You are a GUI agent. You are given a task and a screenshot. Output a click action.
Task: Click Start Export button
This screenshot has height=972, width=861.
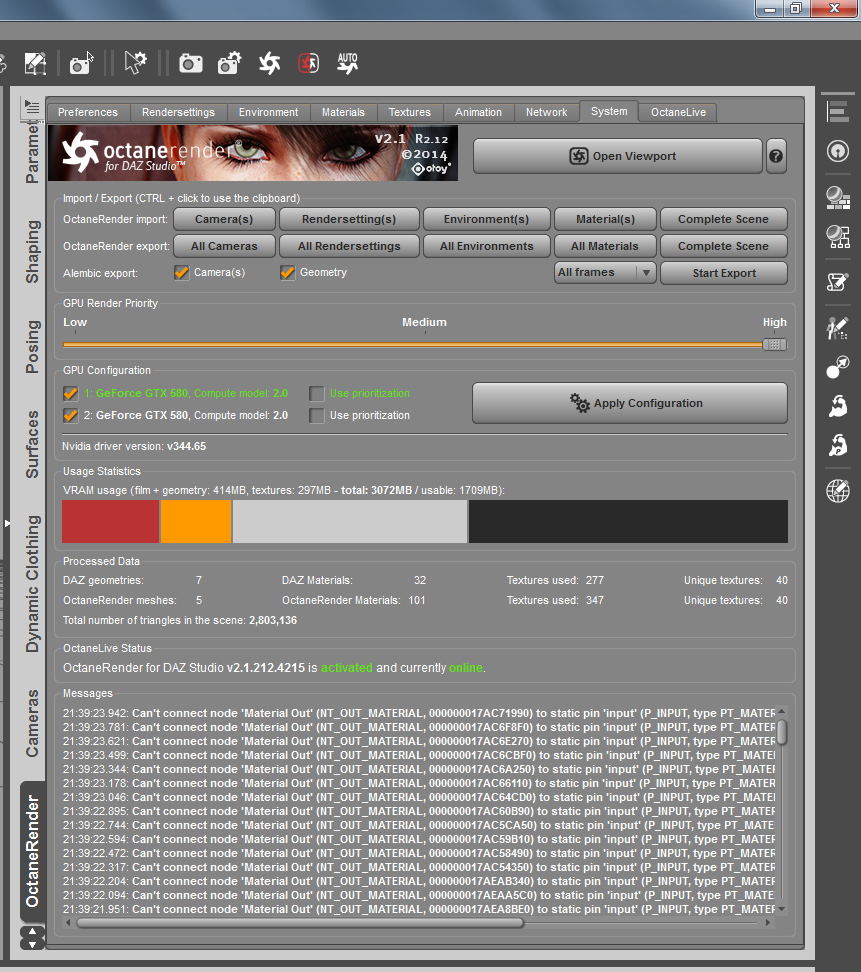(x=724, y=273)
